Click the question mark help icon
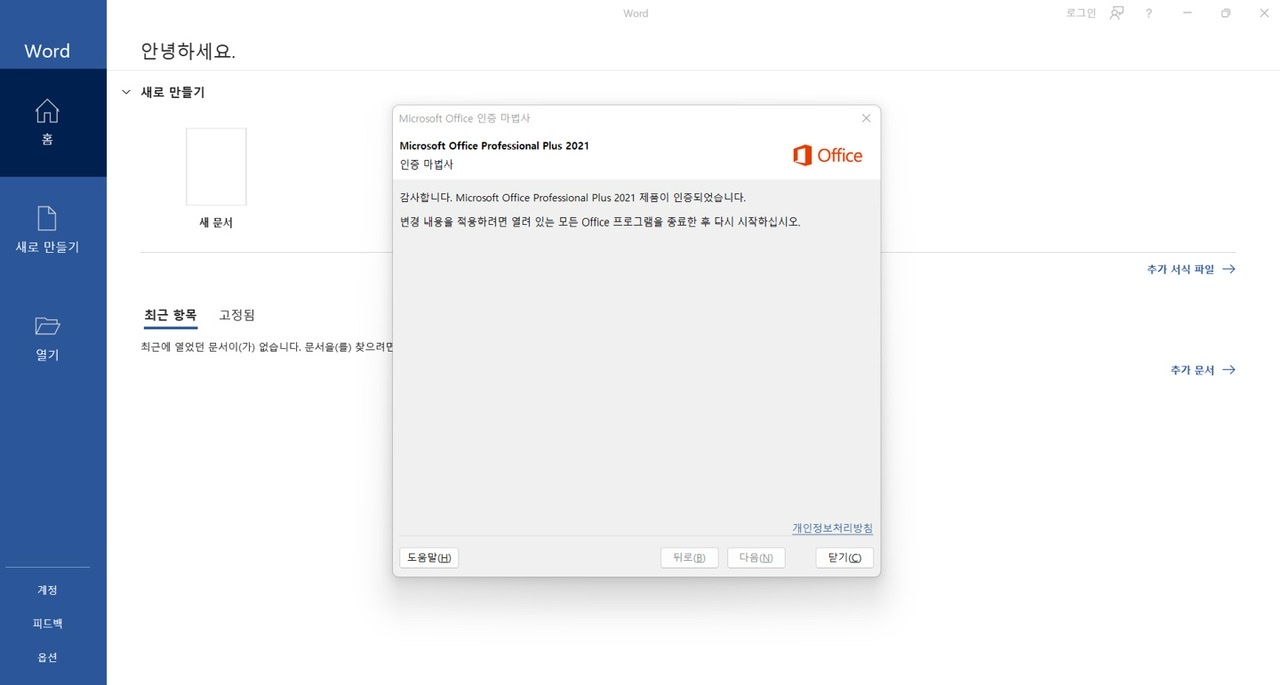 point(1149,13)
